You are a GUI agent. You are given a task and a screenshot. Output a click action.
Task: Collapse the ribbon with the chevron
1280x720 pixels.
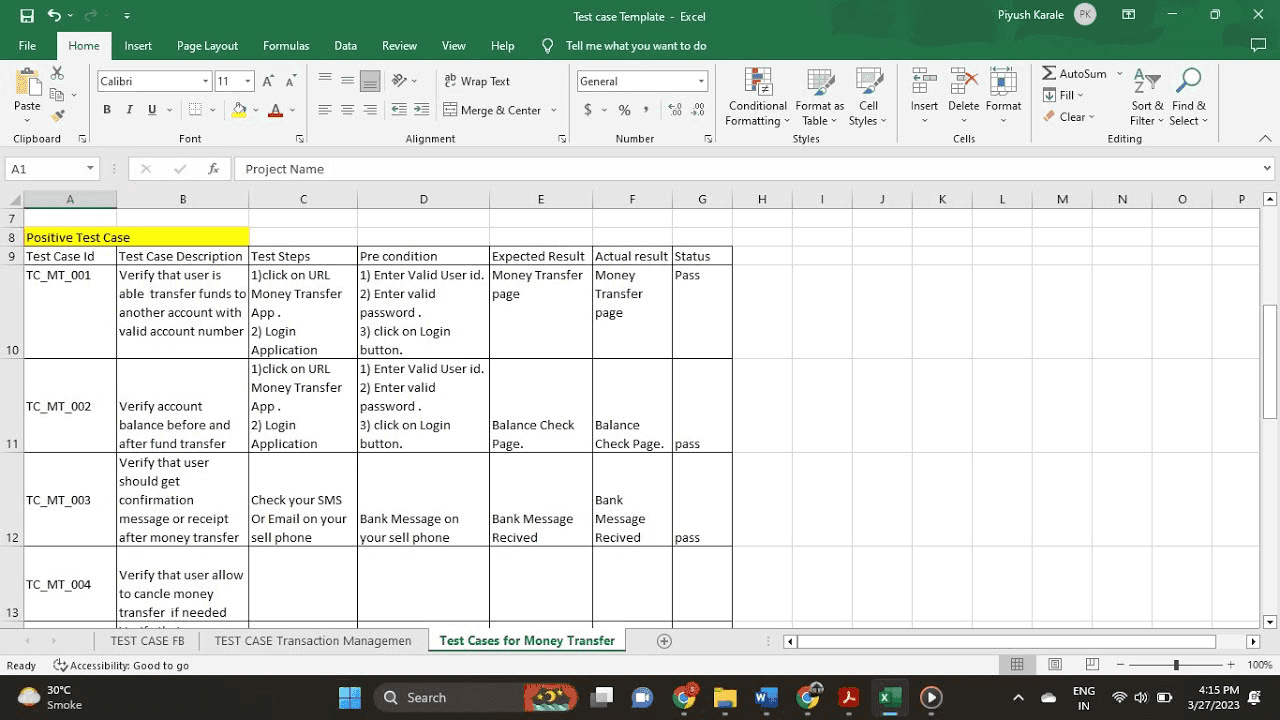1265,138
